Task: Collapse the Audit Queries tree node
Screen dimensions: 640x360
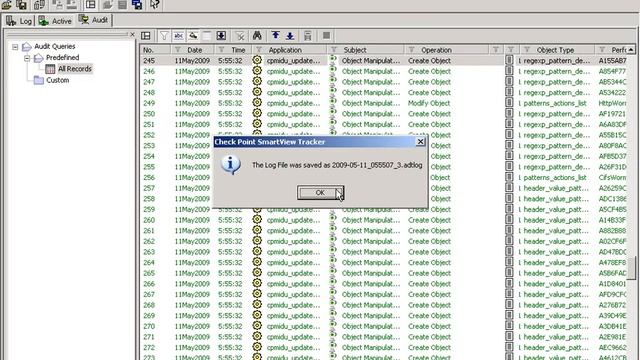Action: tap(15, 47)
